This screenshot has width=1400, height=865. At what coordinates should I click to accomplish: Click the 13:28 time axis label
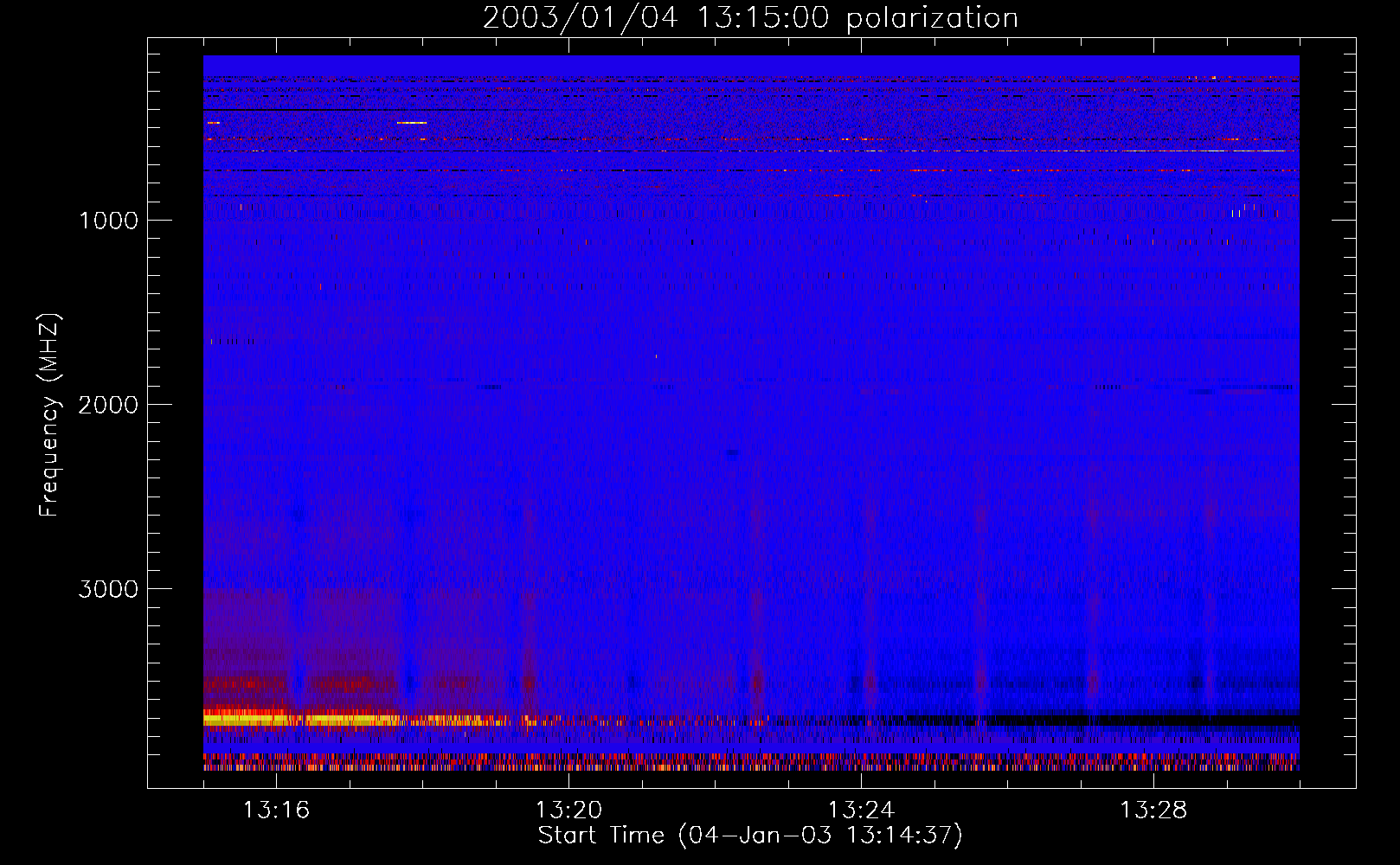point(1153,811)
